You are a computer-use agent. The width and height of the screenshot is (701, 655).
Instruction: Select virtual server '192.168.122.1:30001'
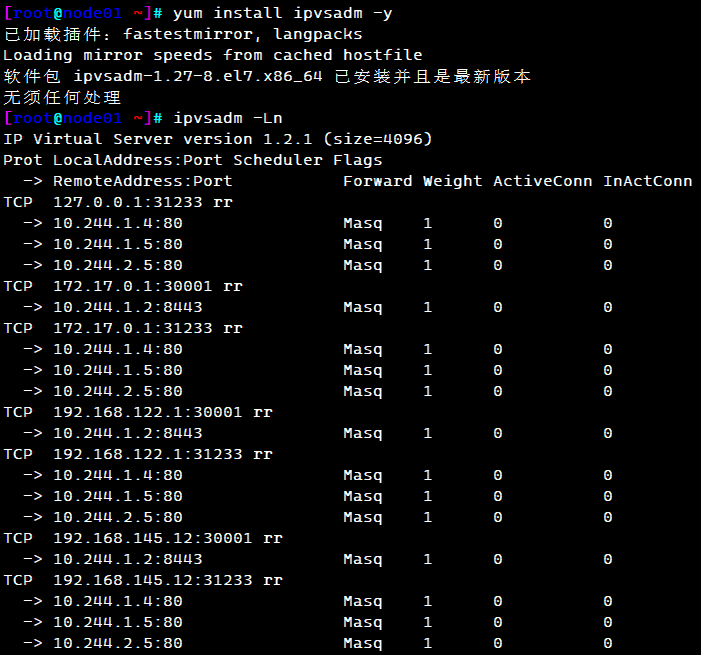pos(148,412)
